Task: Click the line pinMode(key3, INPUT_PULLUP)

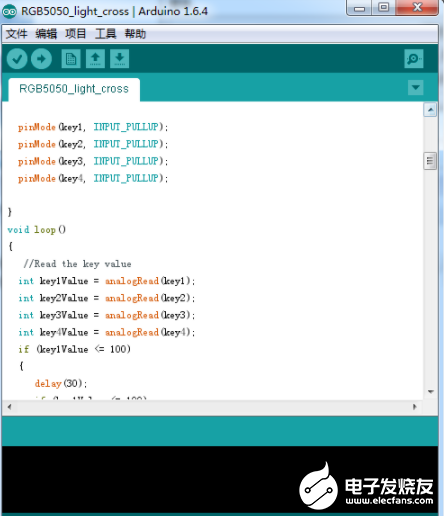Action: tap(93, 161)
